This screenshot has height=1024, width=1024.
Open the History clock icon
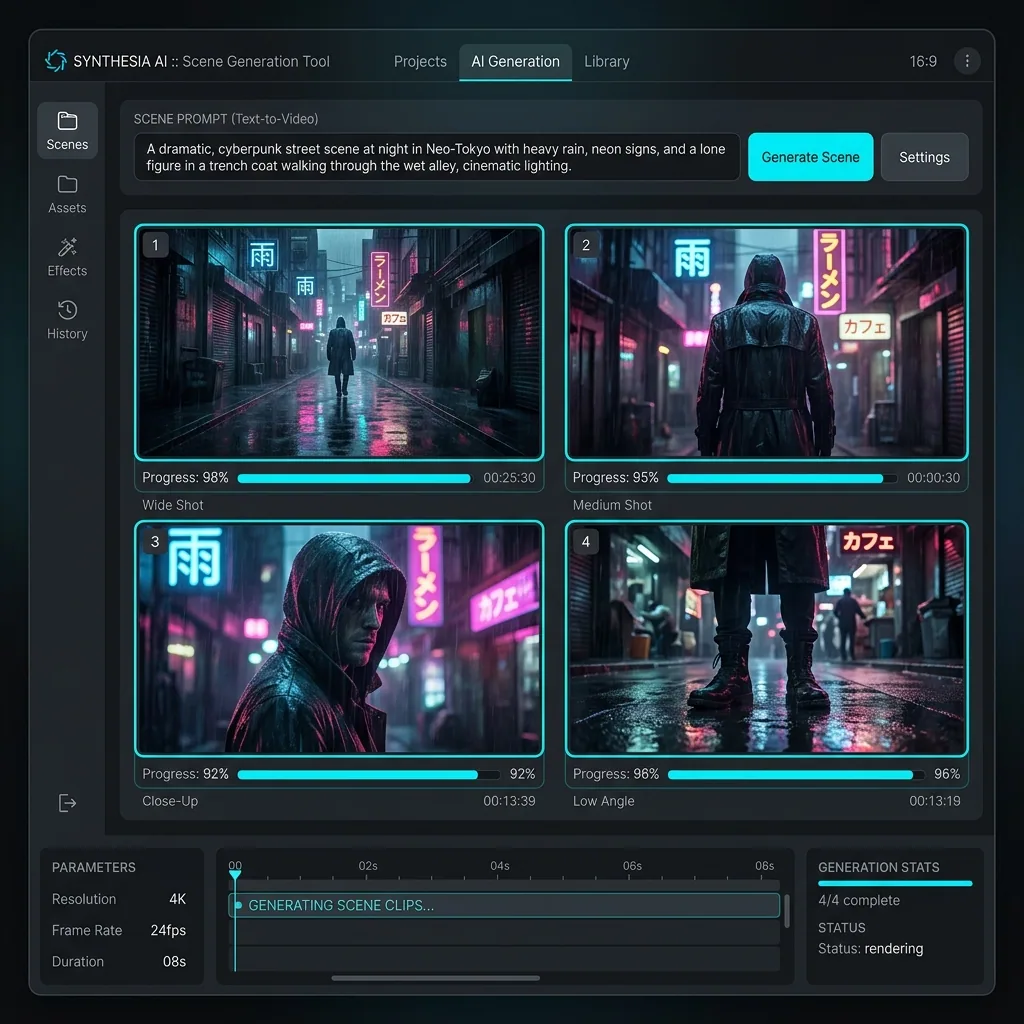[67, 310]
